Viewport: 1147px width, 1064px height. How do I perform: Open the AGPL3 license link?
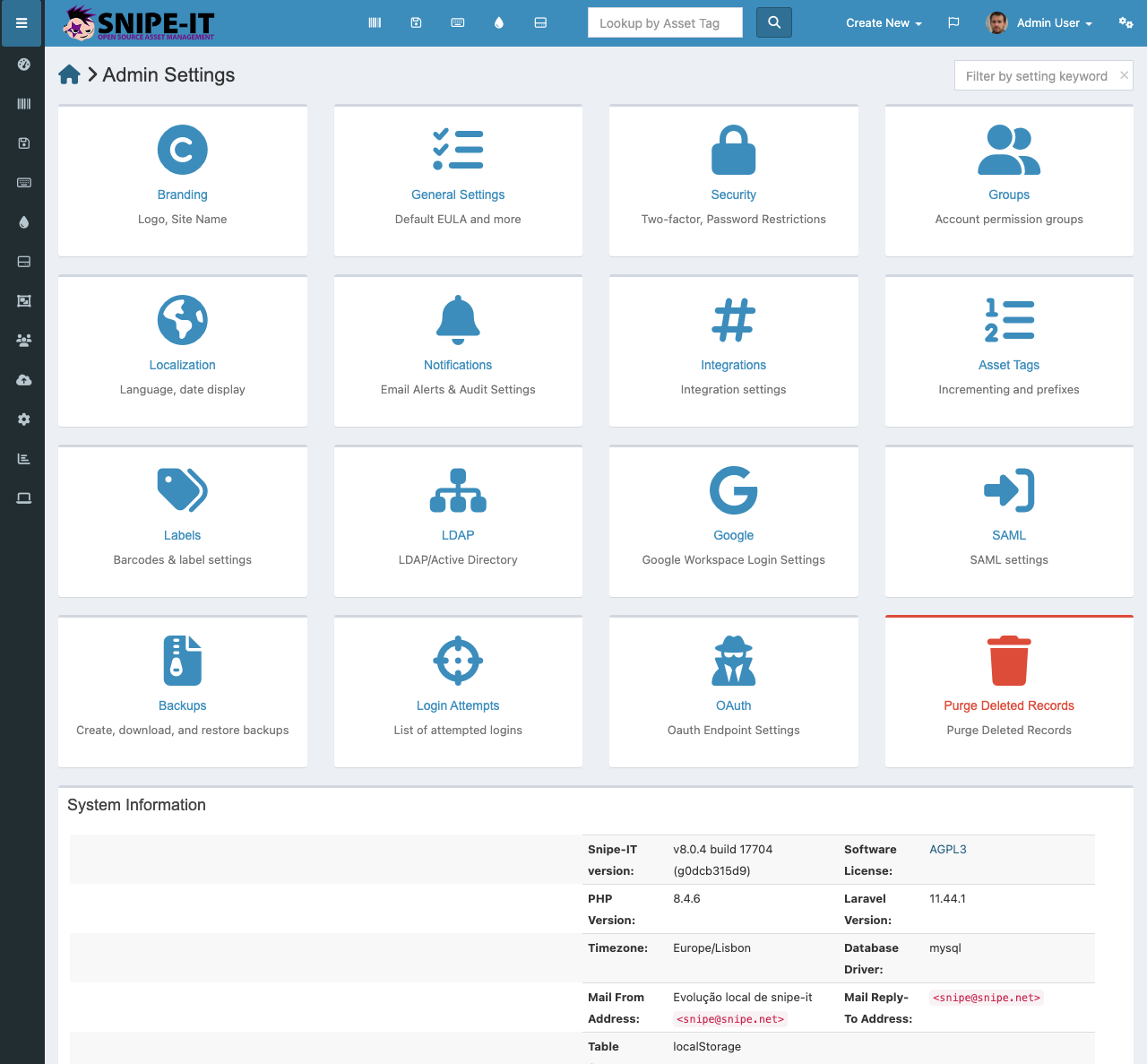click(x=948, y=849)
